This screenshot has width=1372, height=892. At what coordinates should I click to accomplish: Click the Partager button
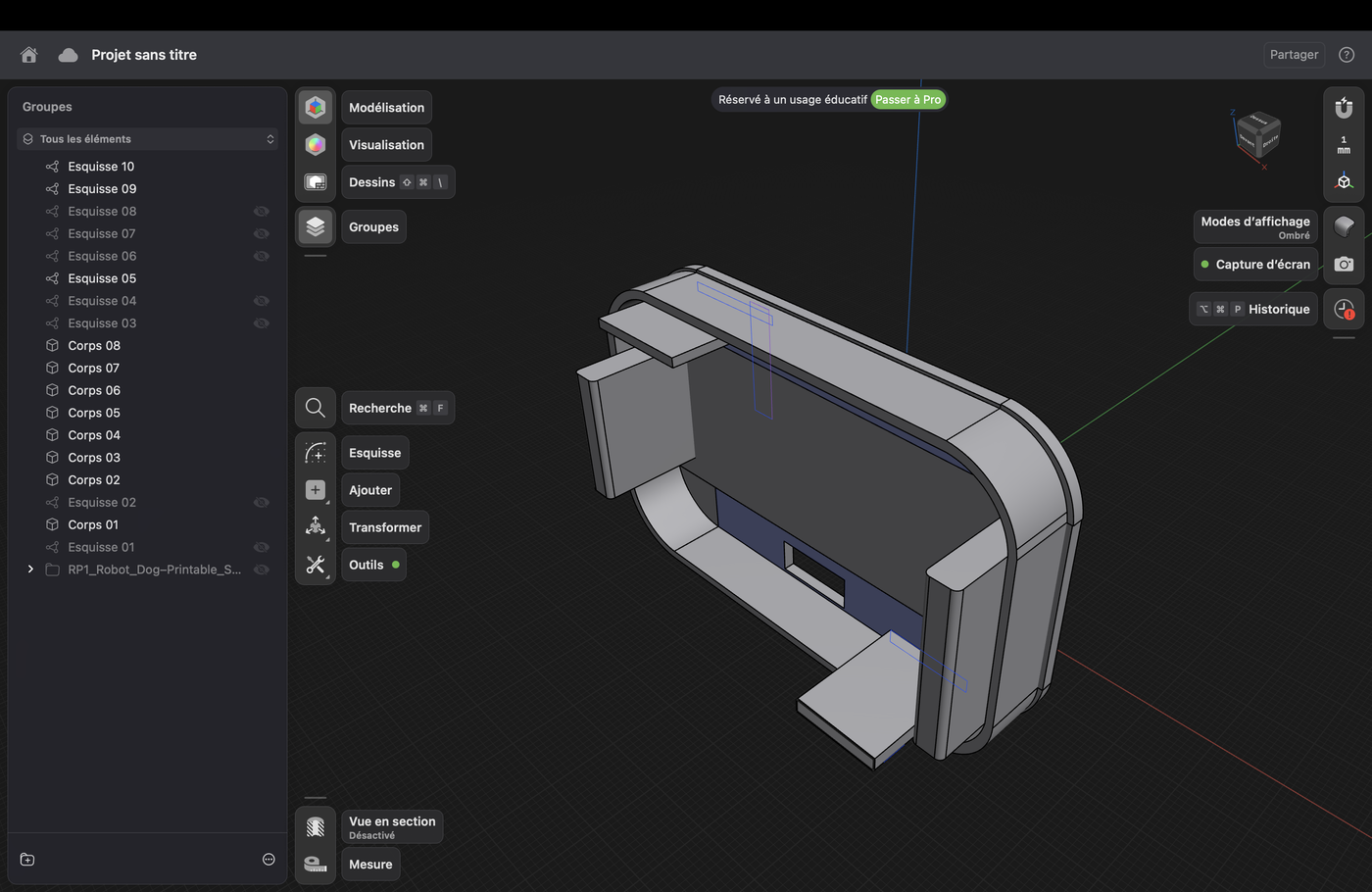[1294, 55]
